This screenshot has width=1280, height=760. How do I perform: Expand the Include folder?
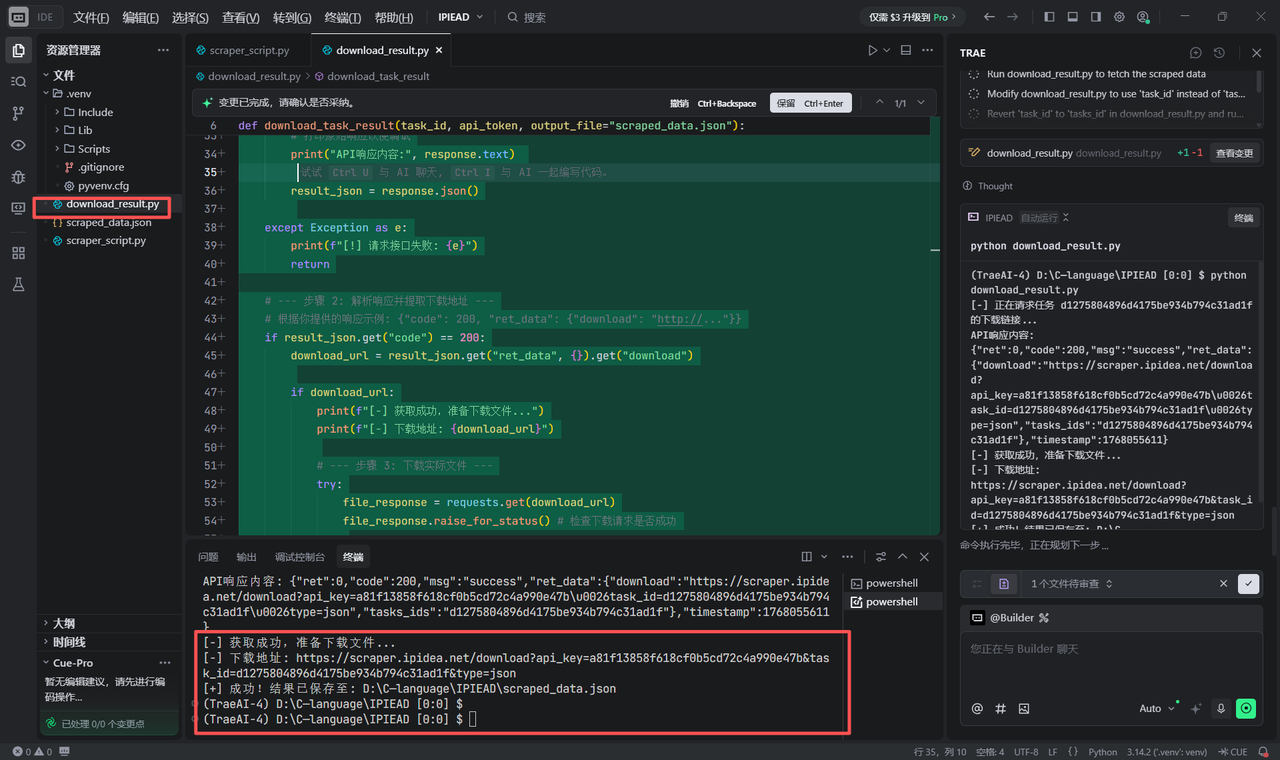pos(95,112)
